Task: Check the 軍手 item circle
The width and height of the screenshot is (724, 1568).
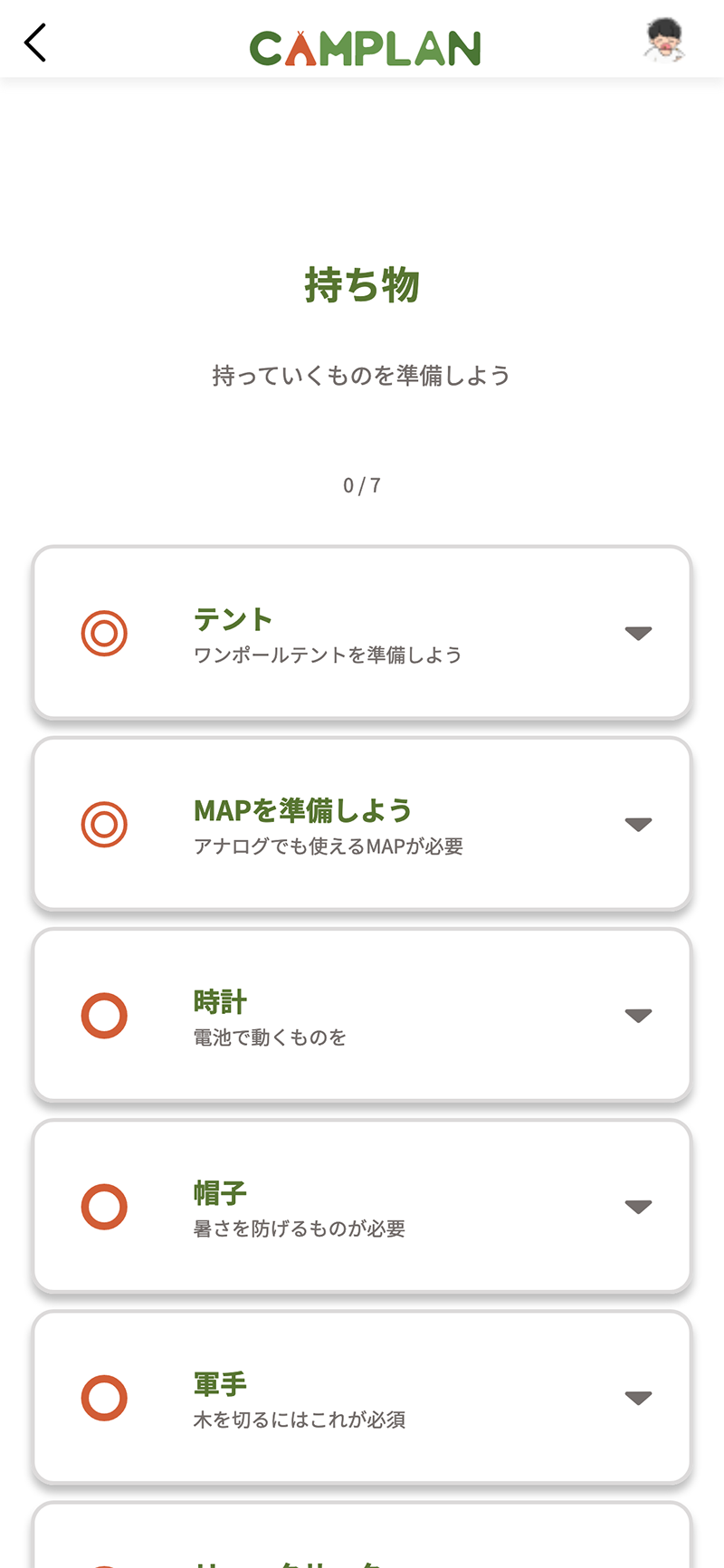Action: pyautogui.click(x=104, y=1398)
